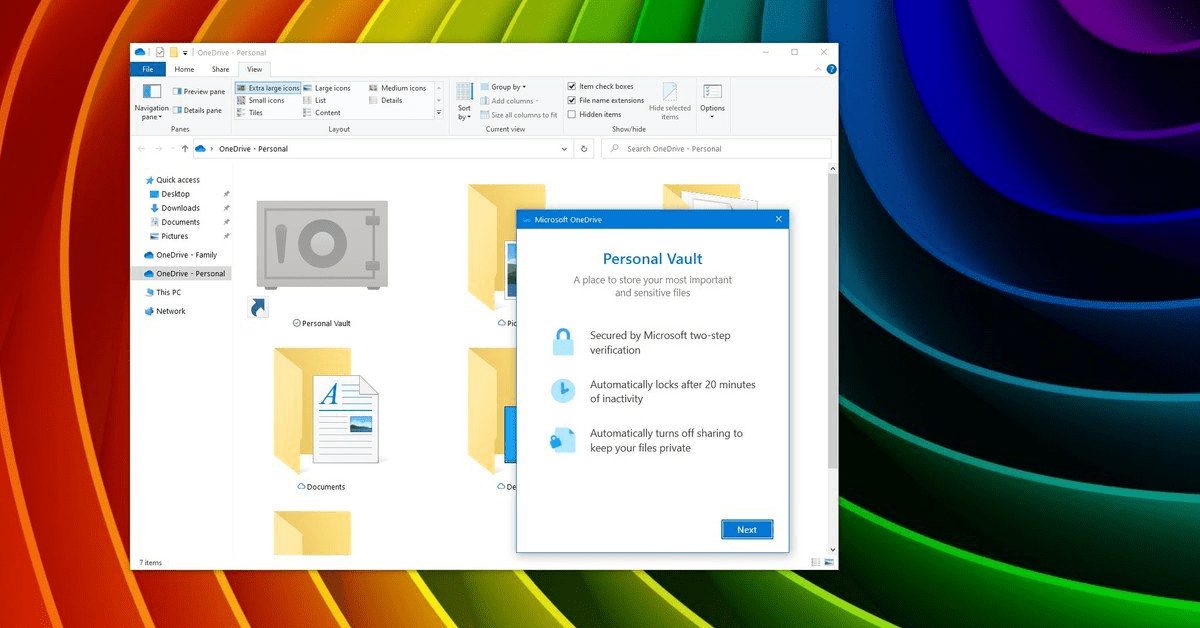The image size is (1200, 628).
Task: Select the Personal Vault safe icon
Action: (x=321, y=245)
